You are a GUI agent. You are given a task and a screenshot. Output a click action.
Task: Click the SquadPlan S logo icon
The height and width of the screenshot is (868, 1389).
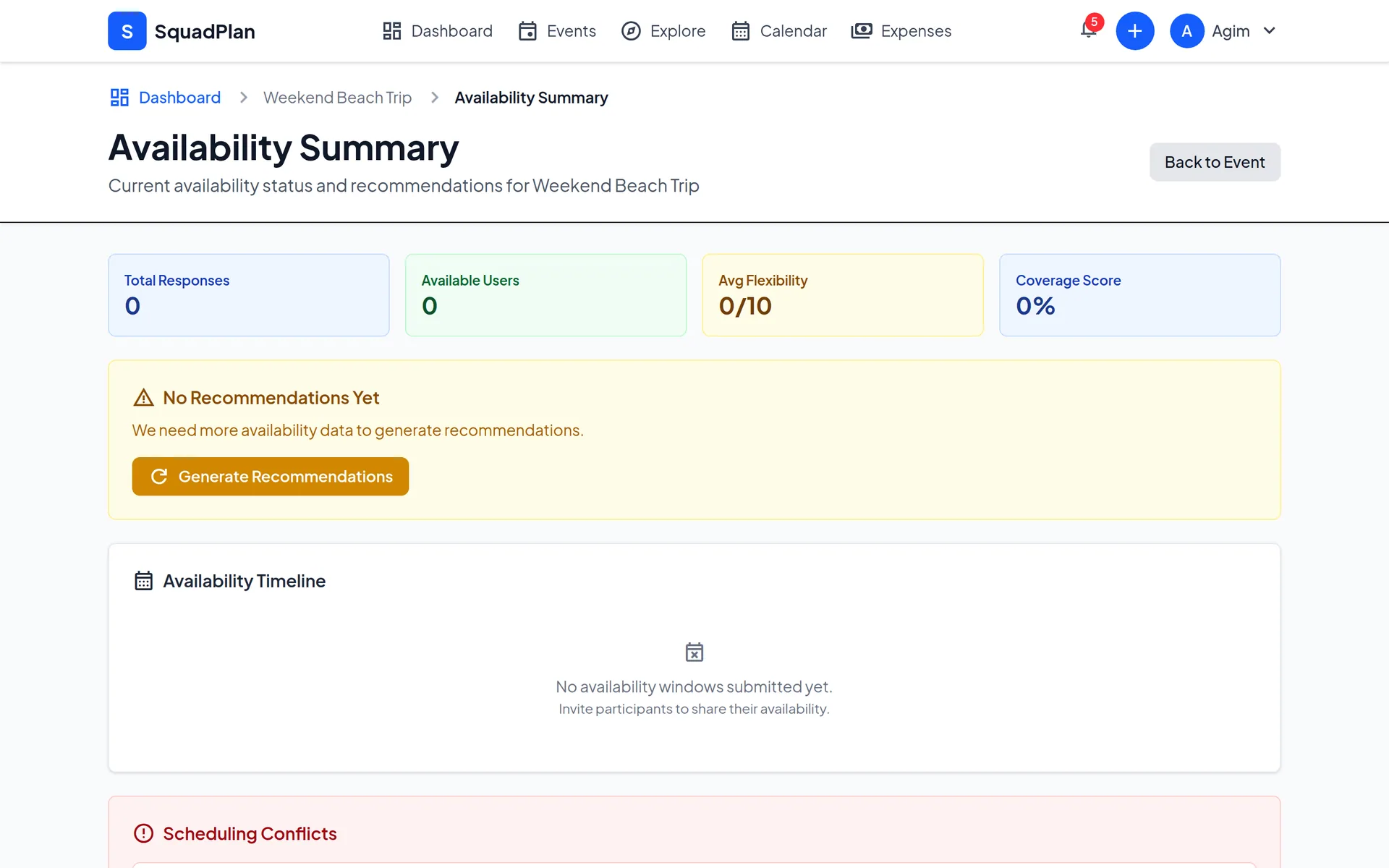click(x=127, y=31)
